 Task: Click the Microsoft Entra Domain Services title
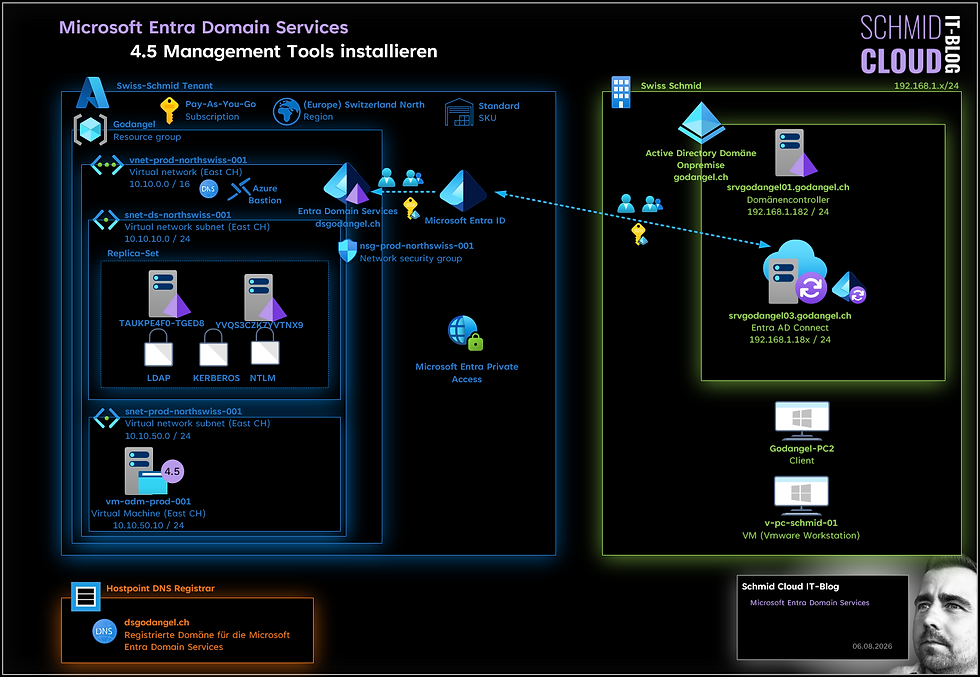(x=204, y=28)
